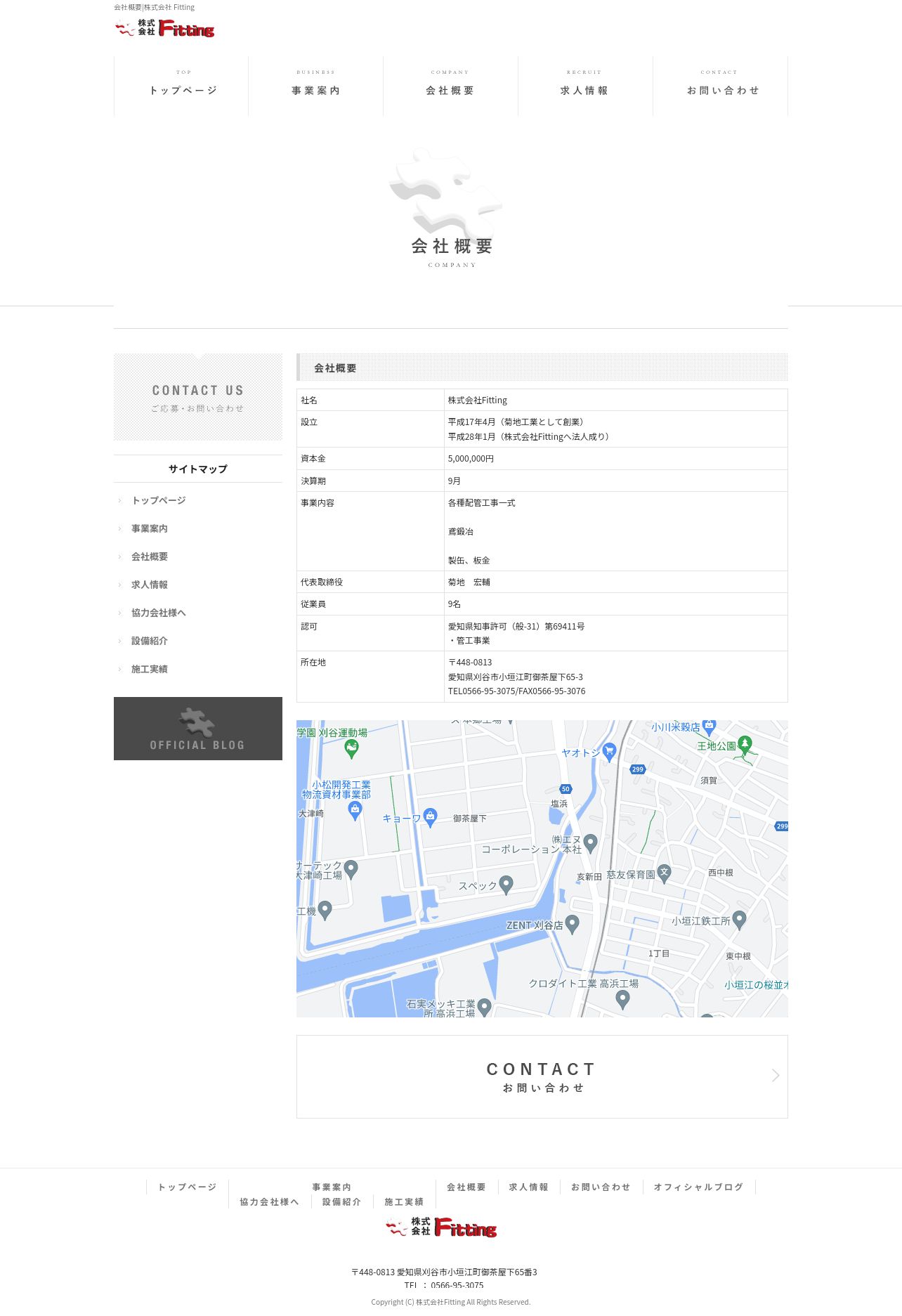
Task: Click footer link 会社概要
Action: tap(466, 1187)
